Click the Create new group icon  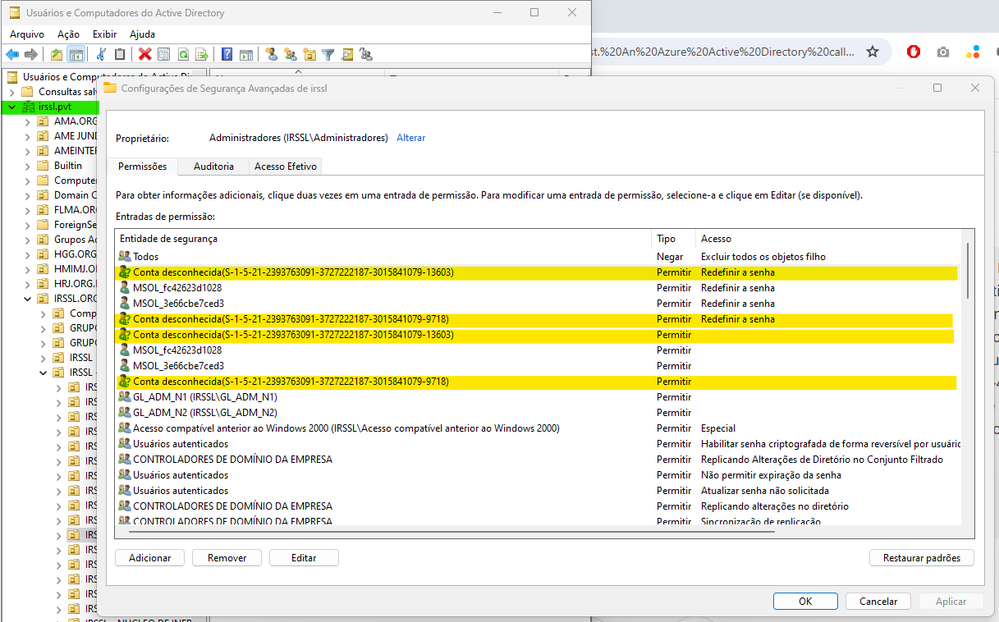coord(291,55)
